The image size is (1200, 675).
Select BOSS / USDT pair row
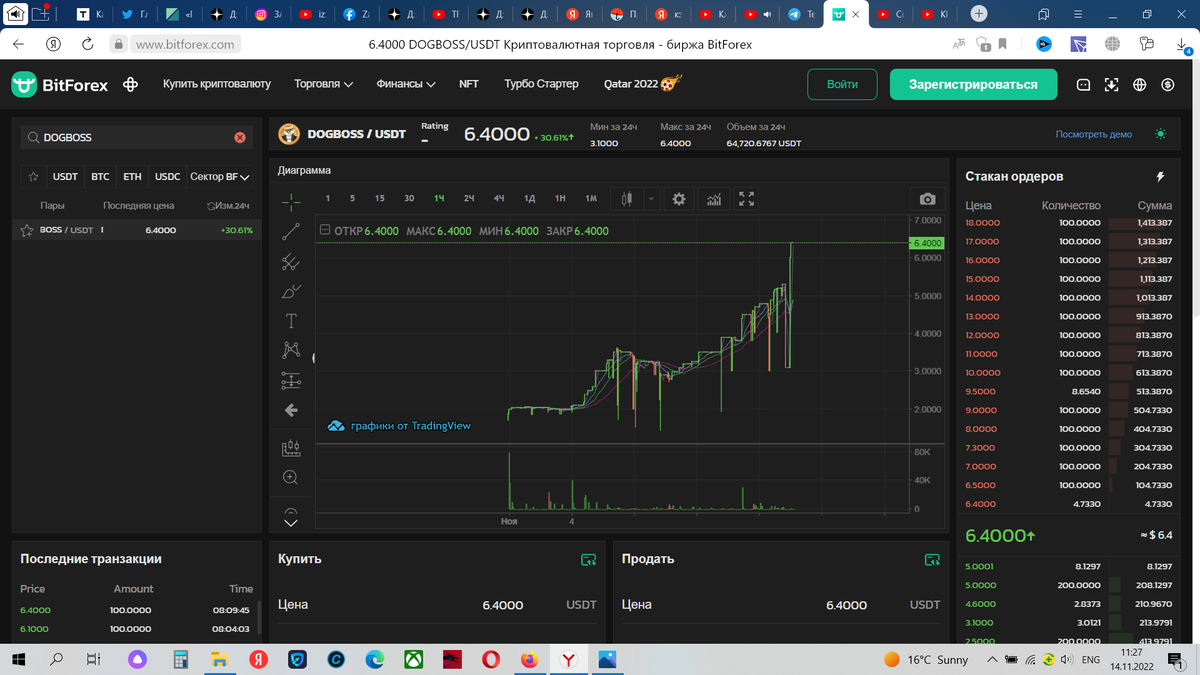tap(137, 230)
